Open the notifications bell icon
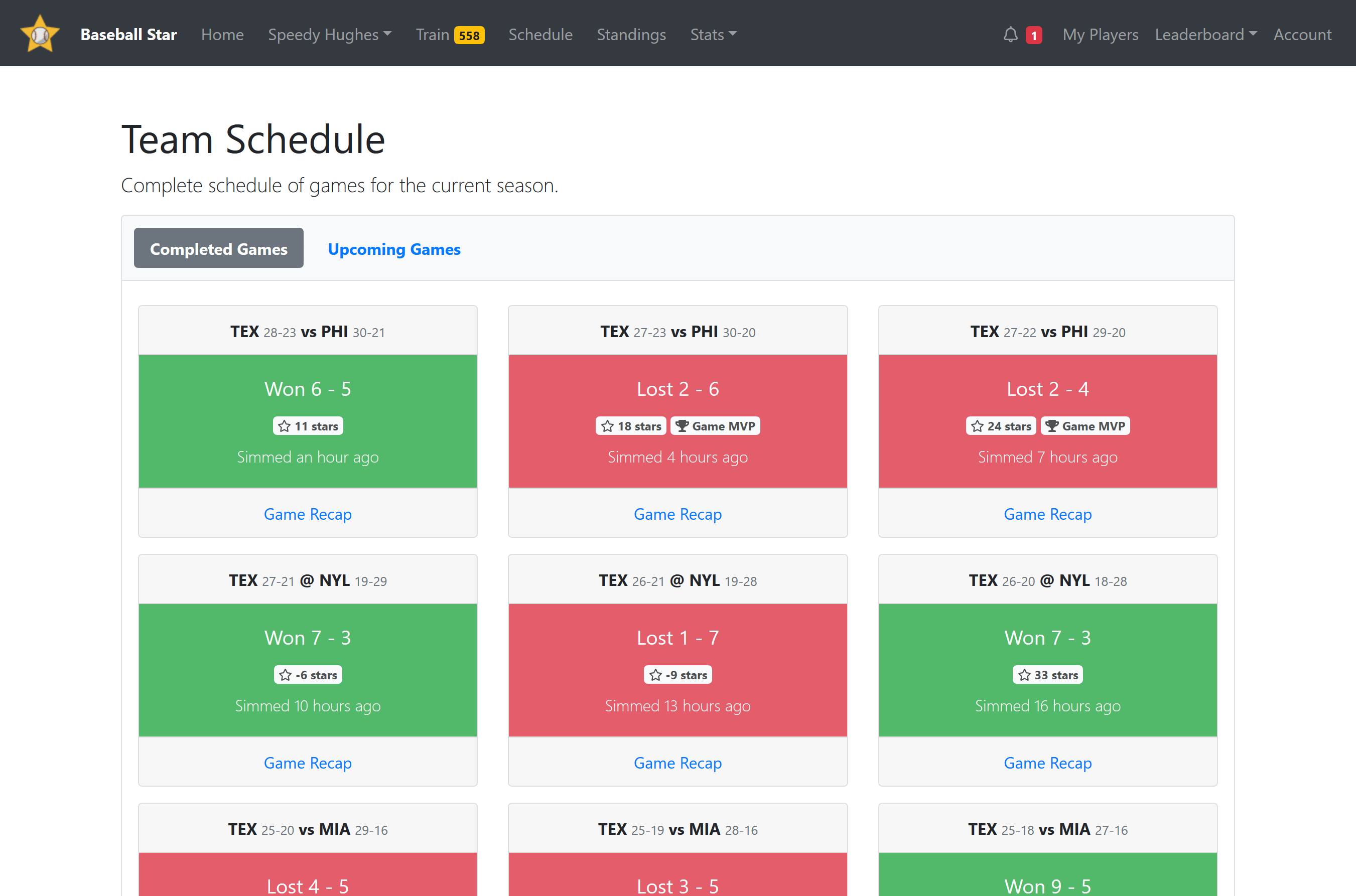Image resolution: width=1356 pixels, height=896 pixels. click(x=1010, y=35)
